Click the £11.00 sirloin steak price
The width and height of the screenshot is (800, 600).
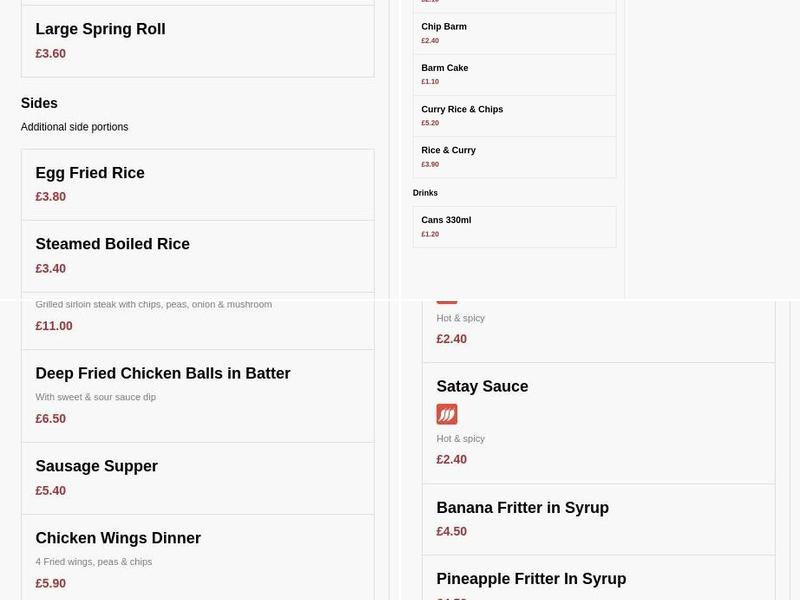point(52,325)
